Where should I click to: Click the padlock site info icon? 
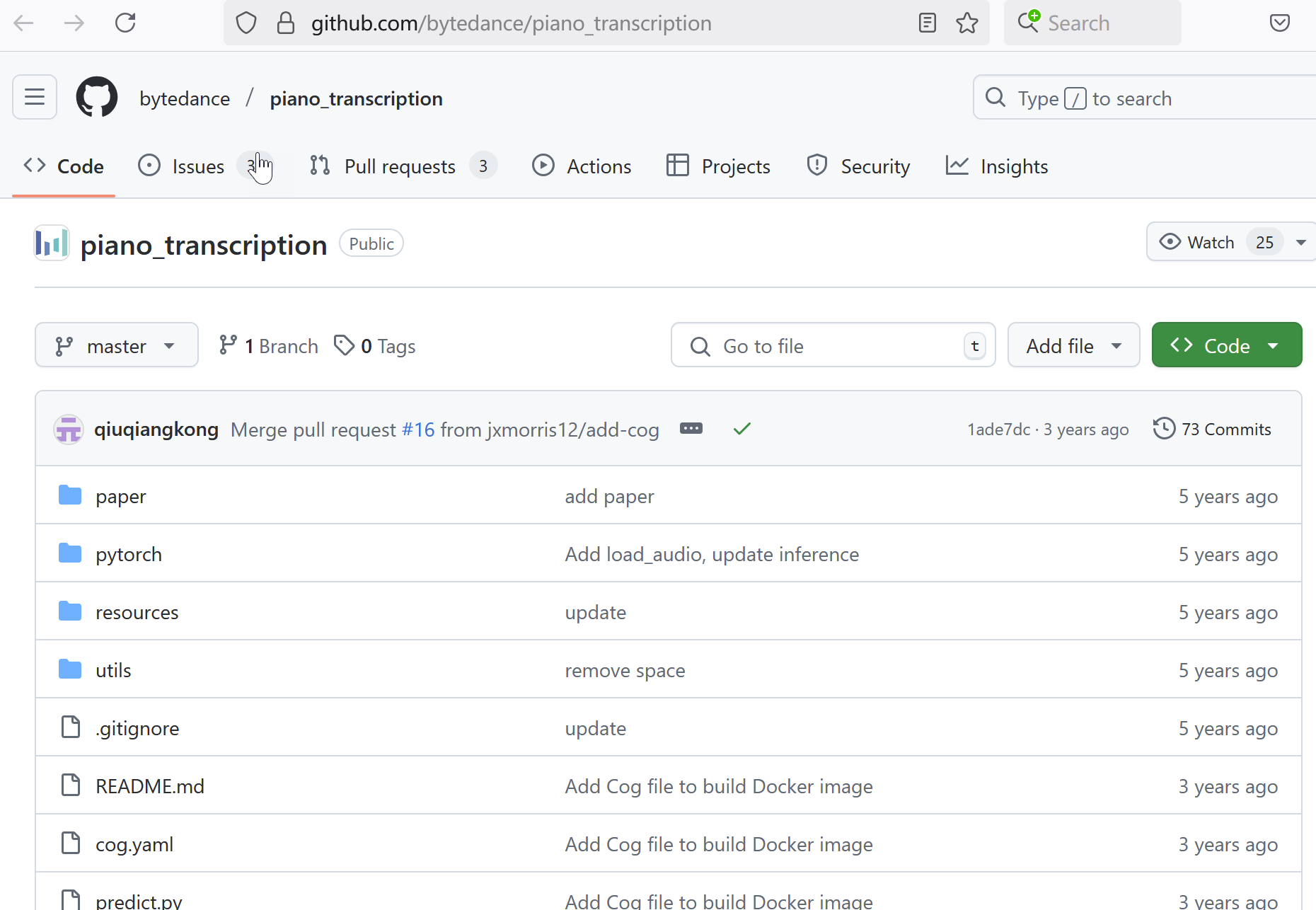pos(286,23)
